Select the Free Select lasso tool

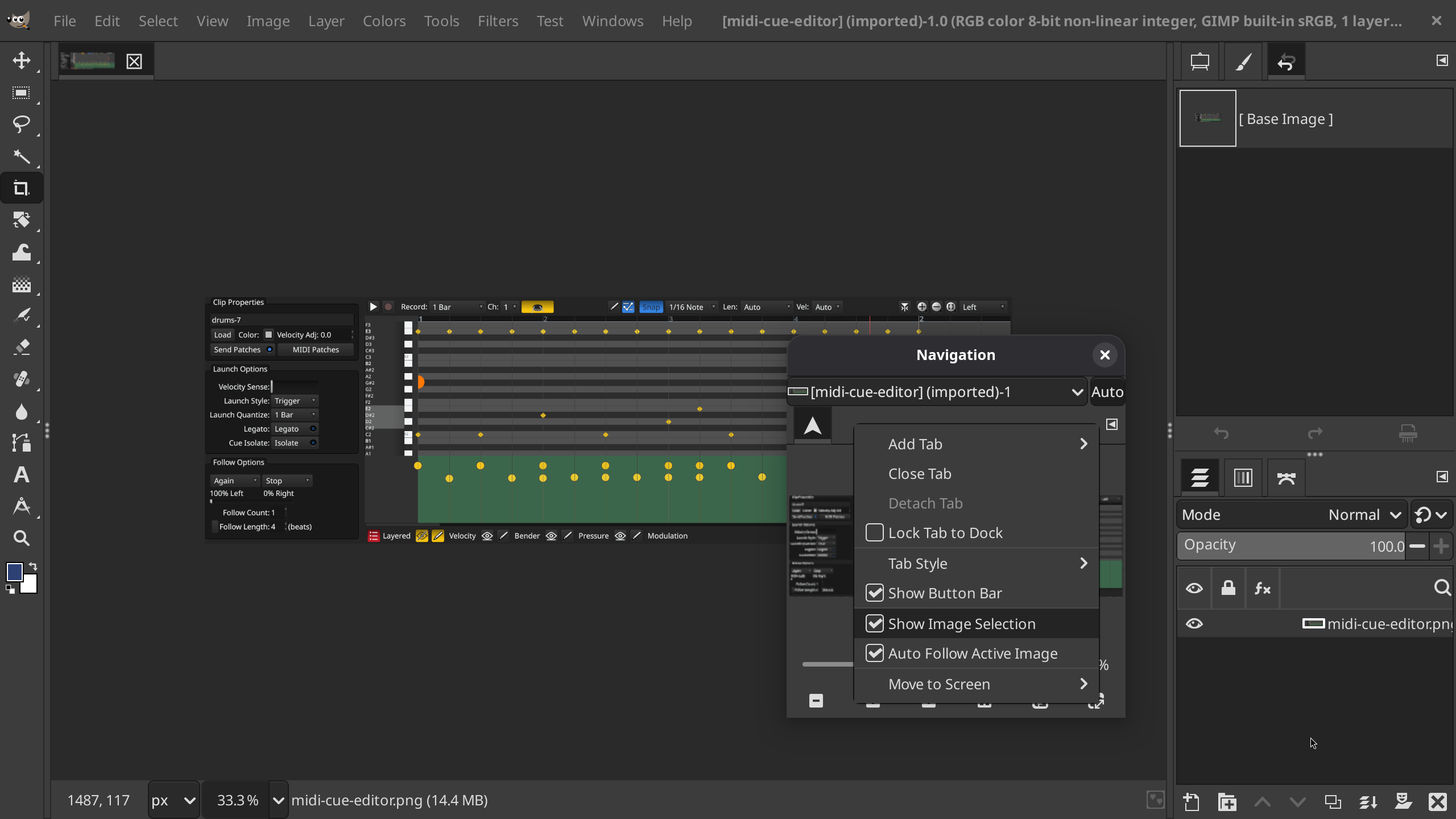[21, 124]
